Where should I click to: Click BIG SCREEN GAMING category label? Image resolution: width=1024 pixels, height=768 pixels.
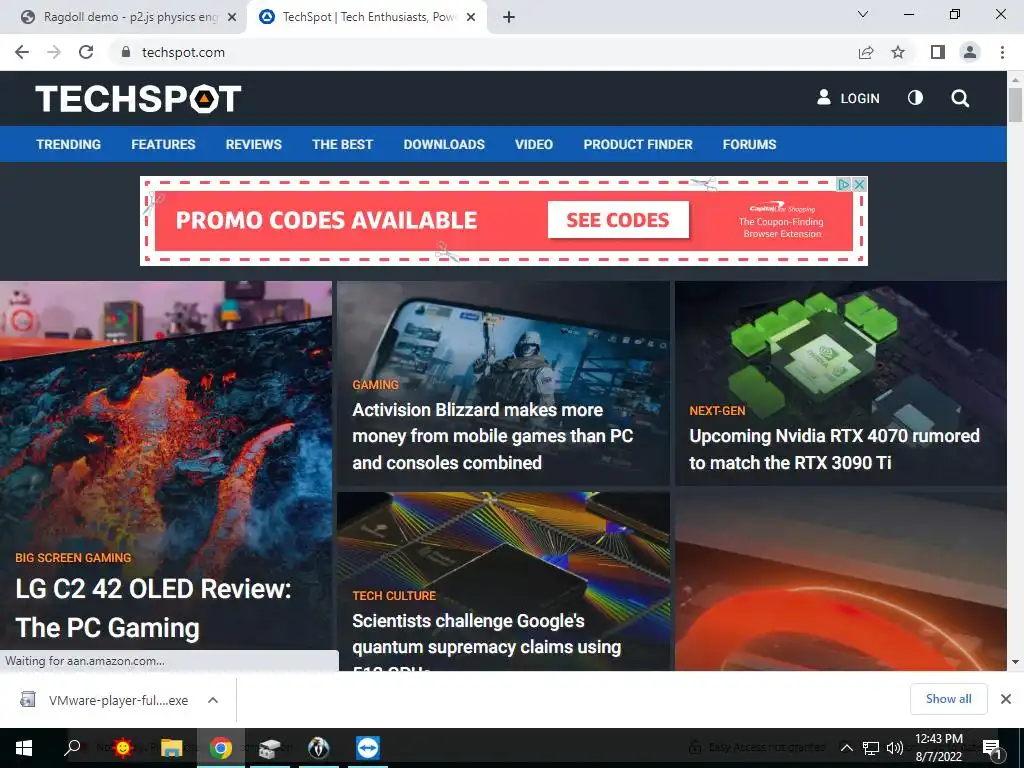[73, 558]
